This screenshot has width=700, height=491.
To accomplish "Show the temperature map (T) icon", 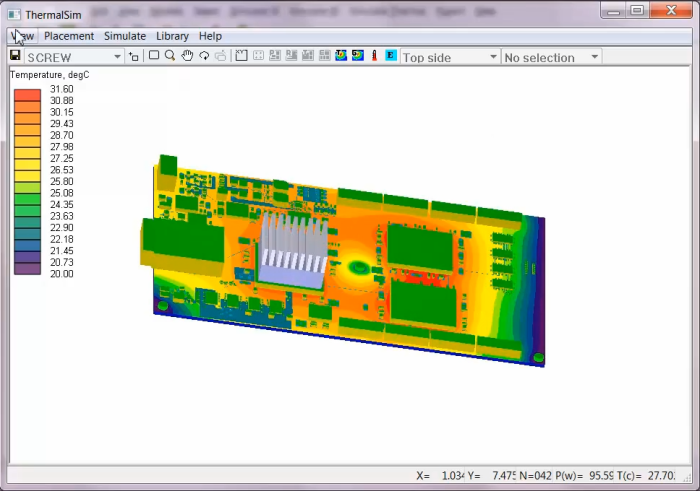I will pyautogui.click(x=341, y=55).
